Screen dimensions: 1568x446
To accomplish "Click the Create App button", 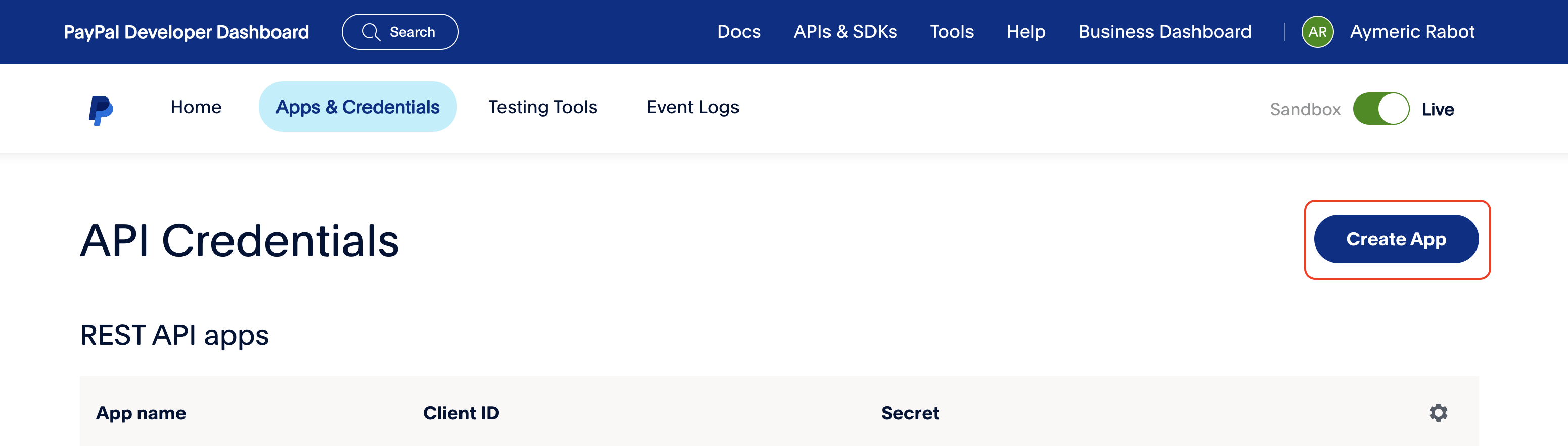I will pos(1396,239).
